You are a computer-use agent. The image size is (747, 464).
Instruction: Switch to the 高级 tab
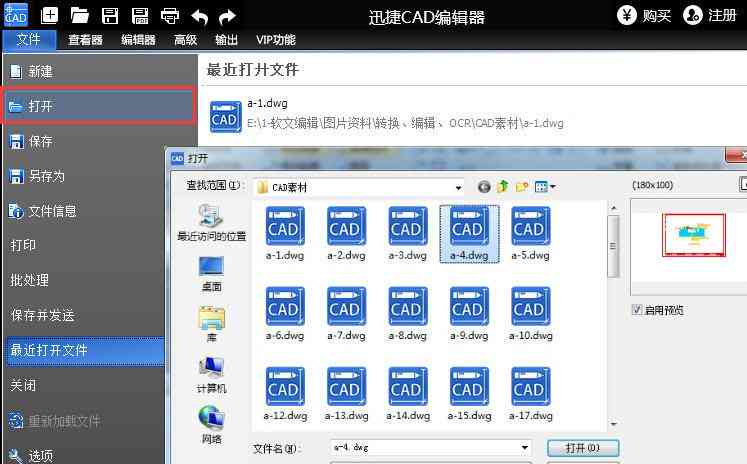coord(185,40)
